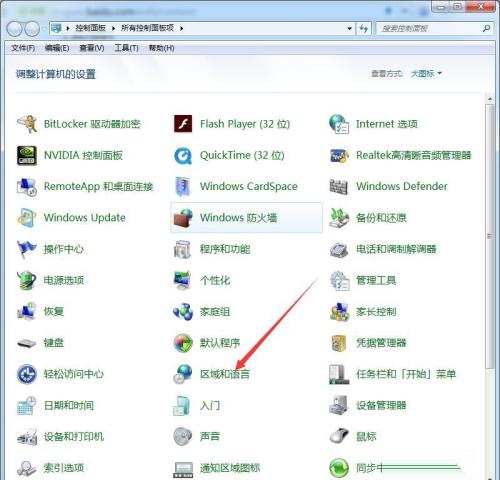Open the Flash Player (32 位) icon

[x=183, y=124]
